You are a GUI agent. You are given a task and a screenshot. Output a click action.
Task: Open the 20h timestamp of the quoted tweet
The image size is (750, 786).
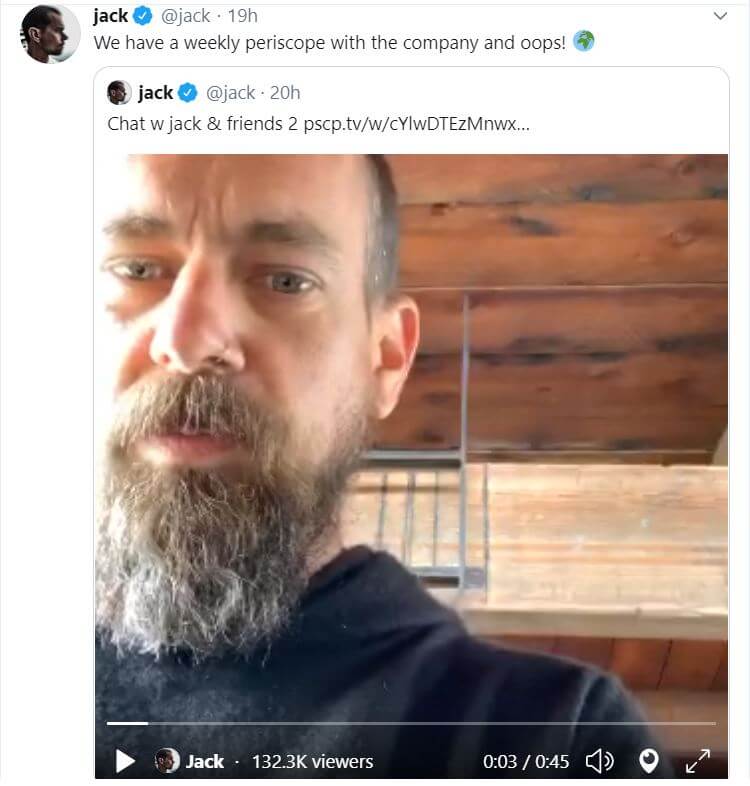click(285, 93)
